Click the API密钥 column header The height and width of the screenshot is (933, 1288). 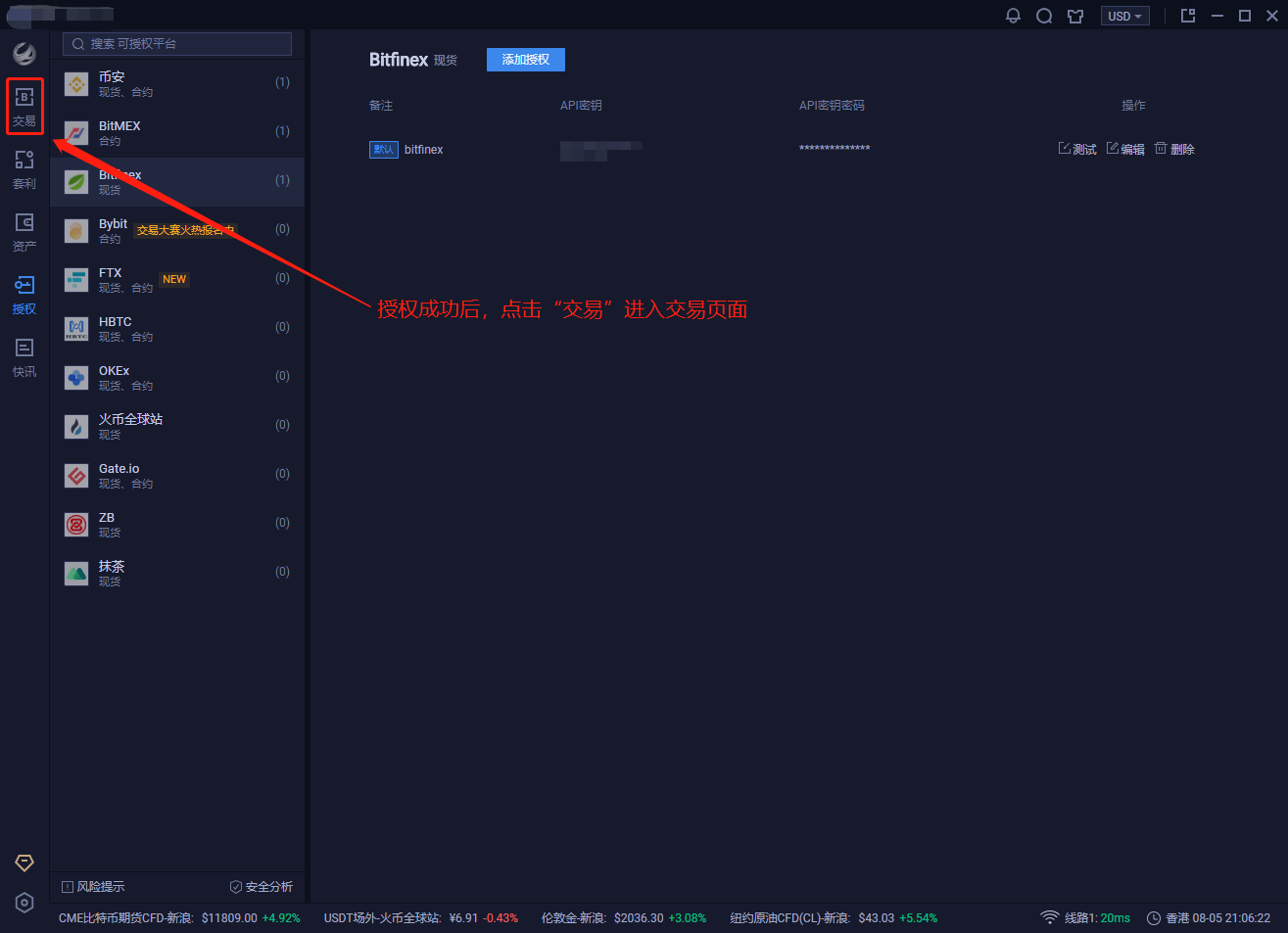coord(581,106)
